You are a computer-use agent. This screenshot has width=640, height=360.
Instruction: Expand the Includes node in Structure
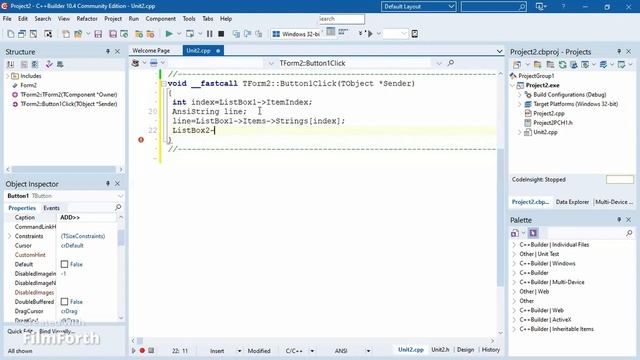coord(8,76)
